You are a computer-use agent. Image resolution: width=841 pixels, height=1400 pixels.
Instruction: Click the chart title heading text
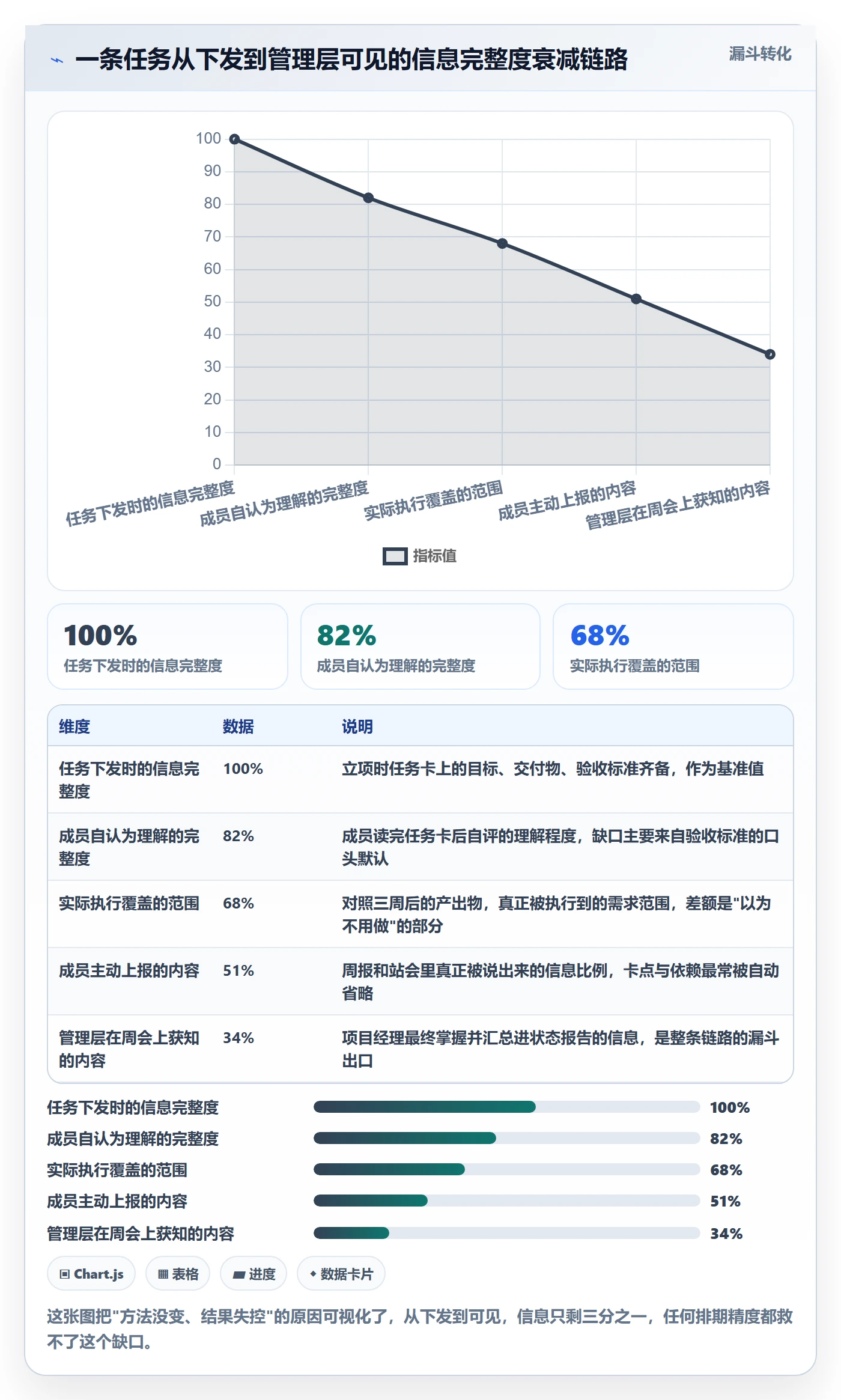coord(351,59)
